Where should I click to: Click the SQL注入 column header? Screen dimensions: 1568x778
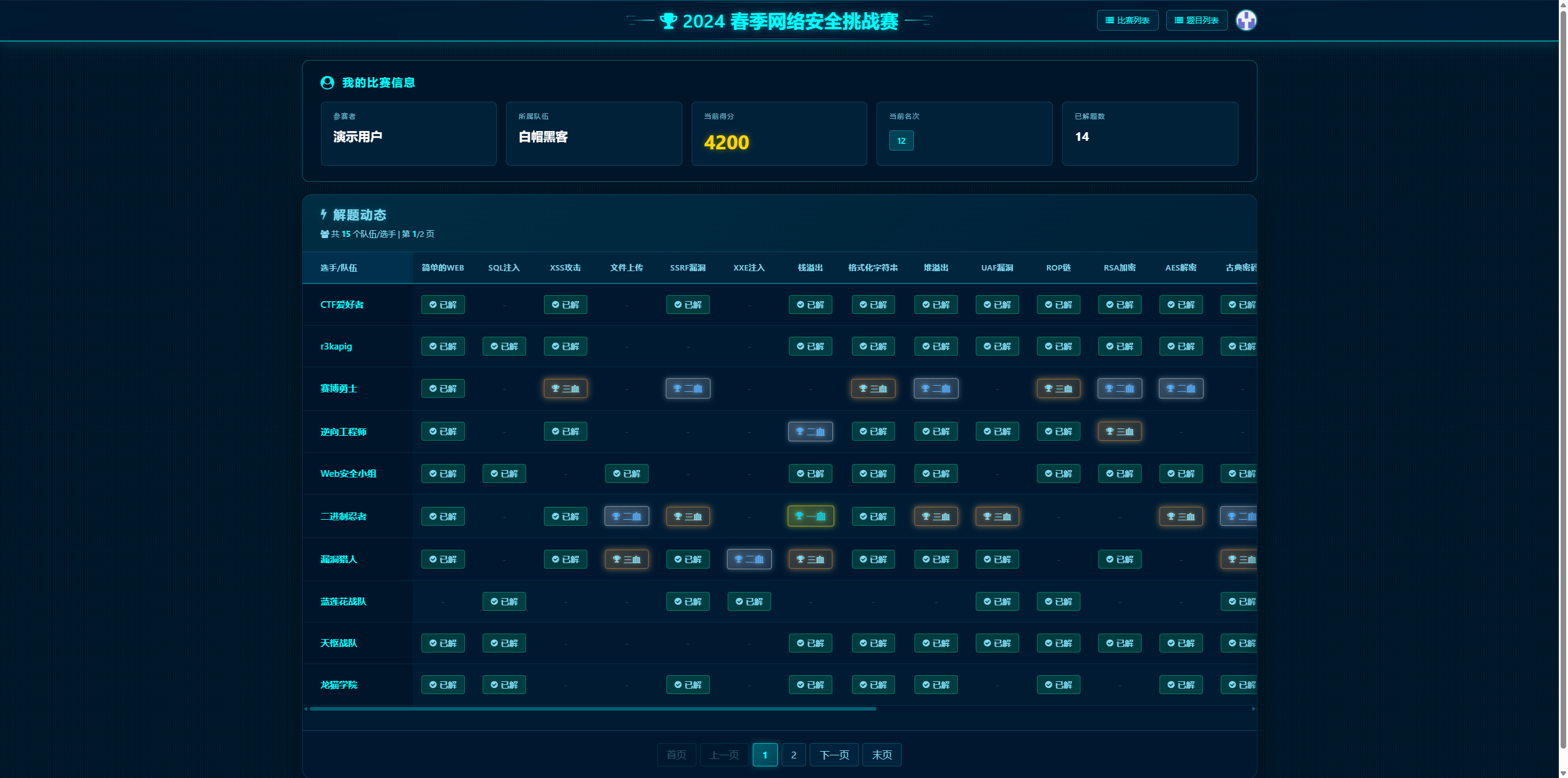coord(503,267)
